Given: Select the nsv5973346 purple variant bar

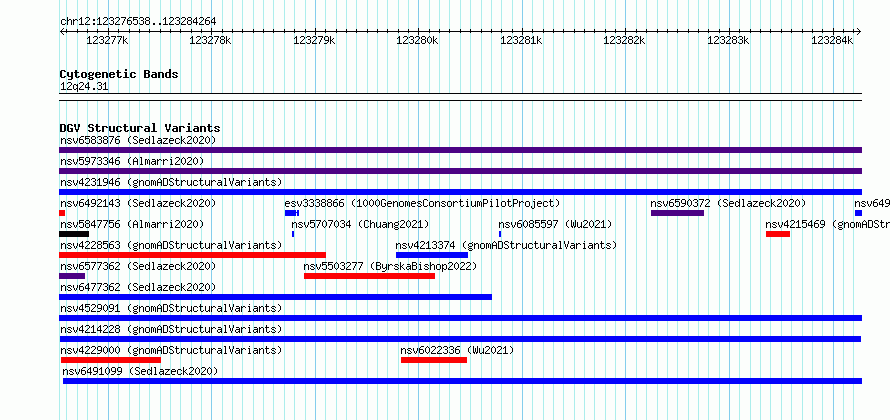Looking at the screenshot, I should click(x=460, y=171).
